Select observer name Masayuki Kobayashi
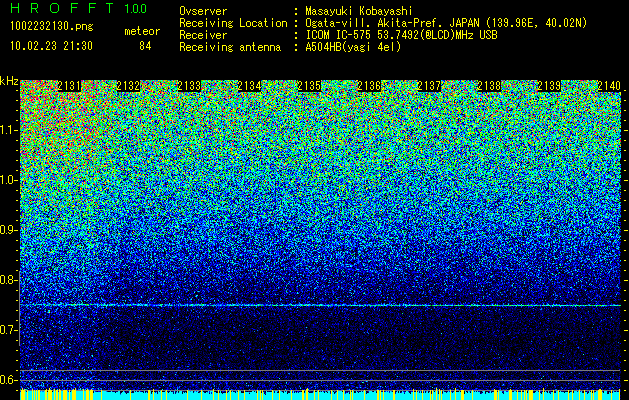The height and width of the screenshot is (400, 629). coord(359,11)
